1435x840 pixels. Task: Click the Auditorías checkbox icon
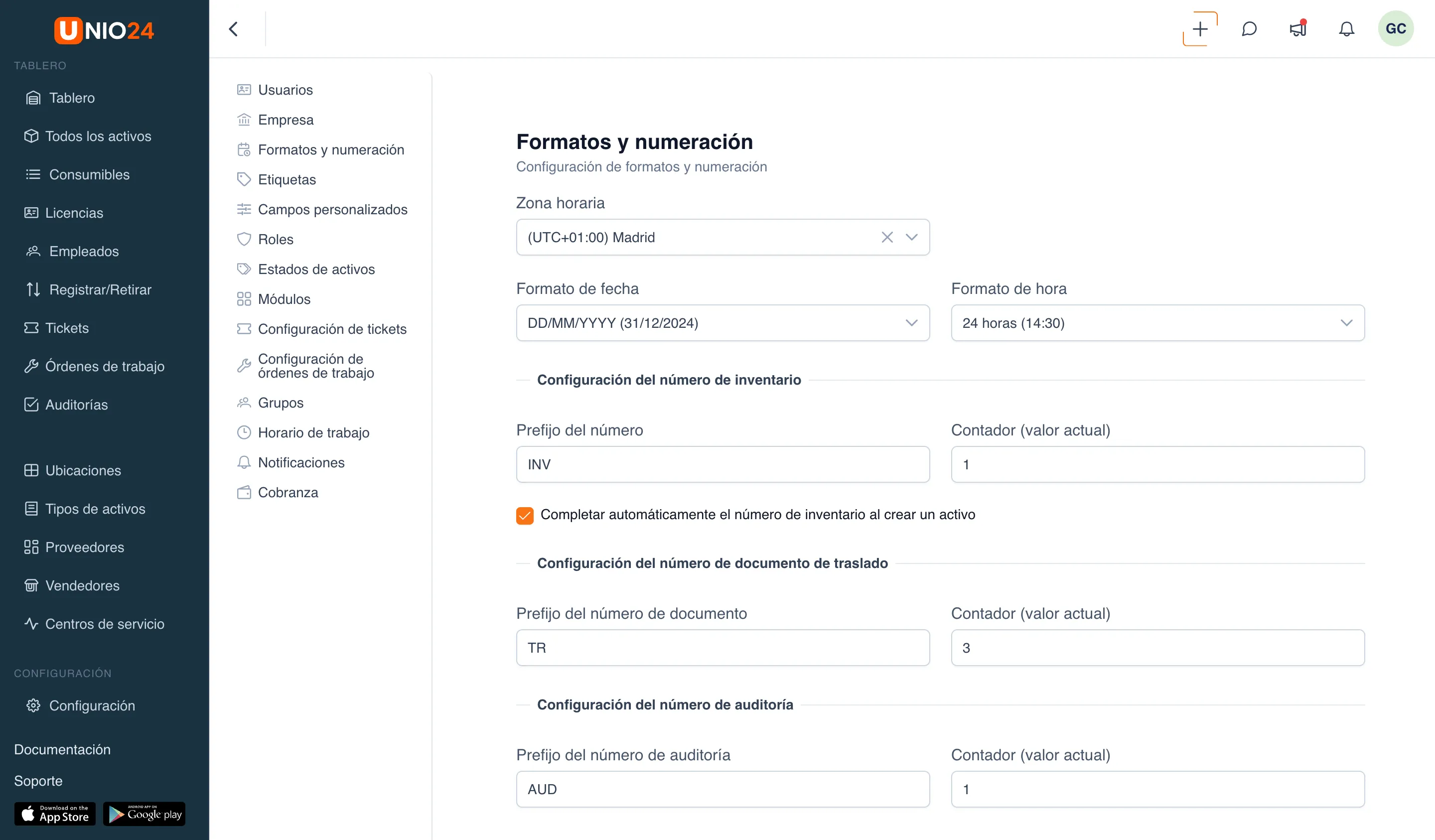point(31,405)
